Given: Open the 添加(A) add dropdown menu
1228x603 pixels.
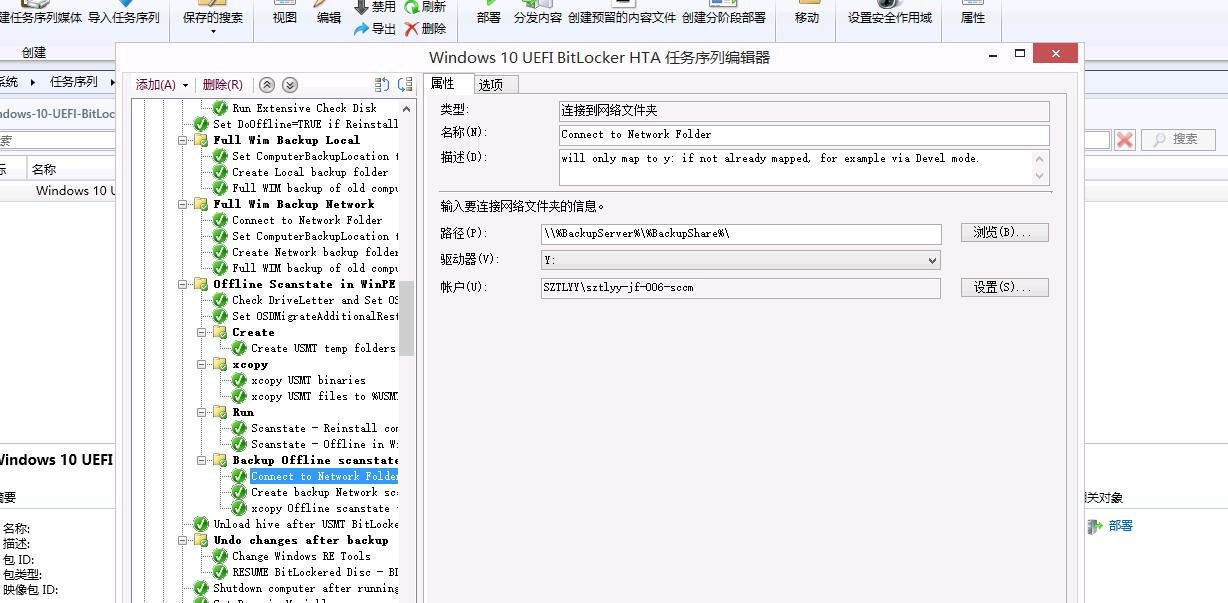Looking at the screenshot, I should 162,85.
